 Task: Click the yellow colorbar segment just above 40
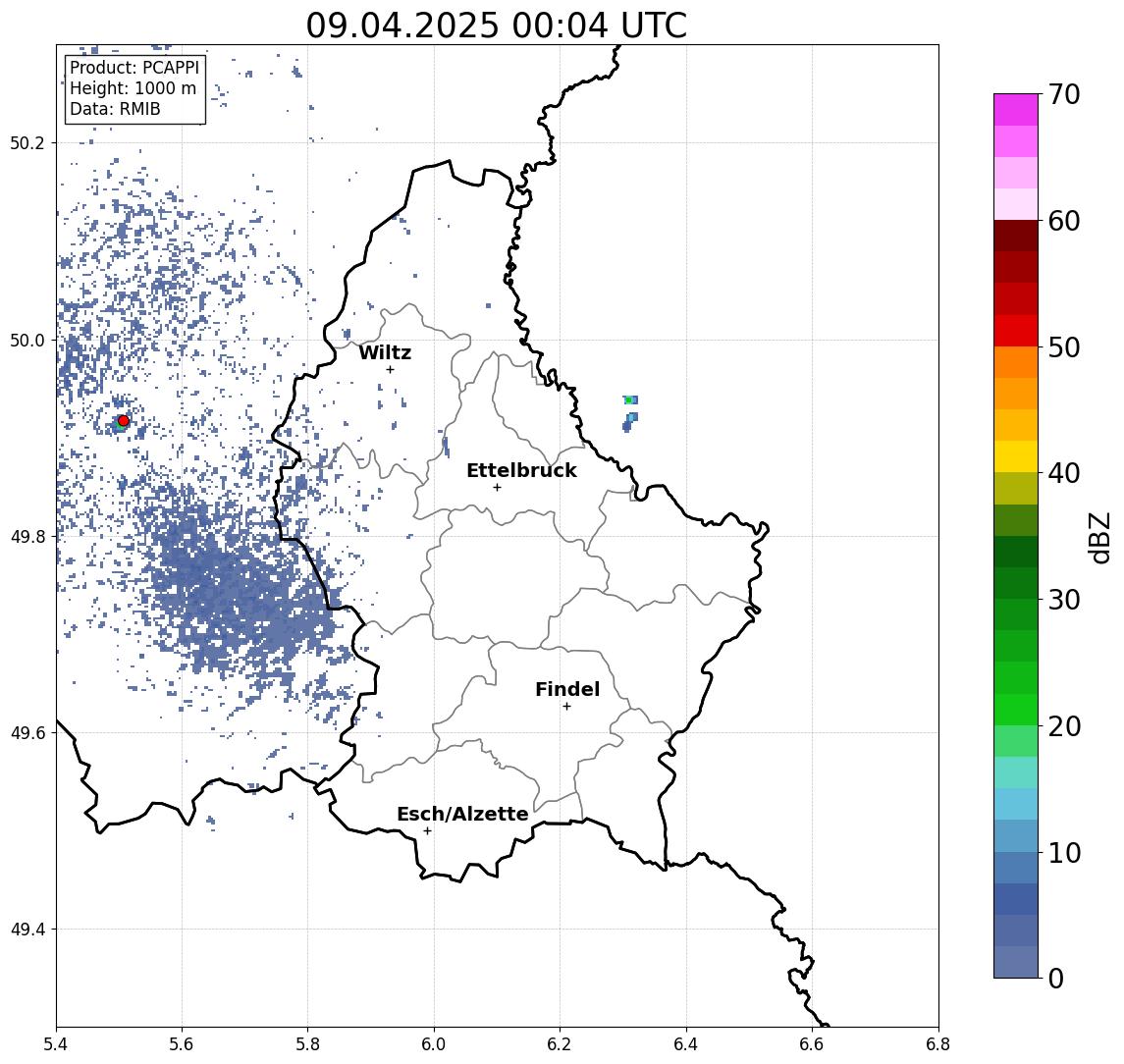[x=1016, y=457]
